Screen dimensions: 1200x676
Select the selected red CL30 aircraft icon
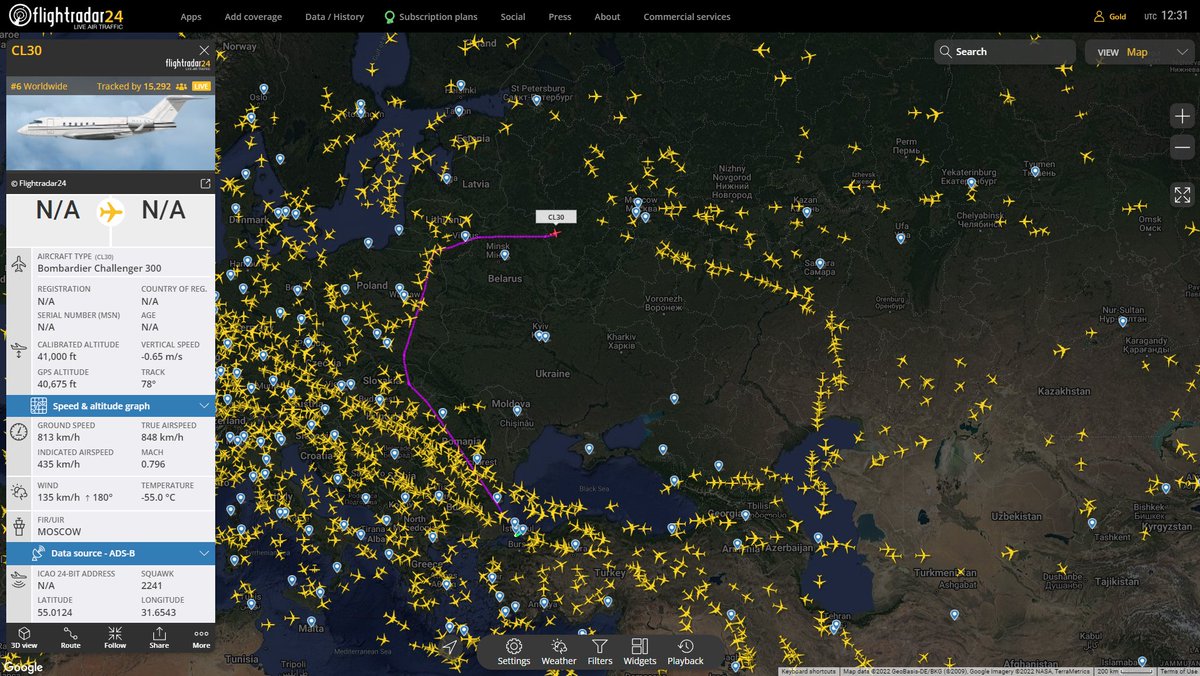click(x=555, y=234)
